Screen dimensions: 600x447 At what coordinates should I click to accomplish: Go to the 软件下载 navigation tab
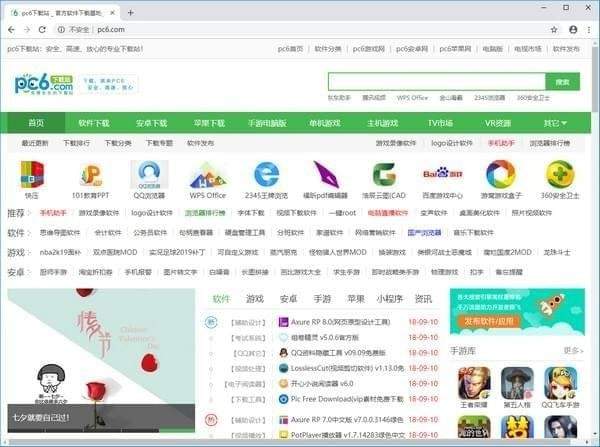point(95,123)
